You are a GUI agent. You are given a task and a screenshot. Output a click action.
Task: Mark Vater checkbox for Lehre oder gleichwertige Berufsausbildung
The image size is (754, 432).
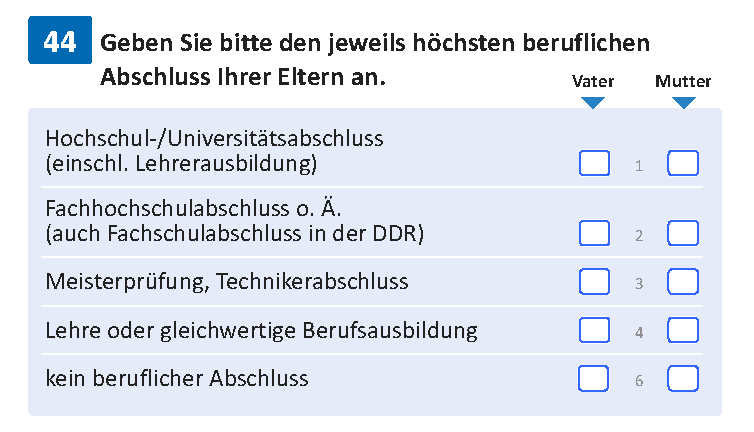[594, 330]
